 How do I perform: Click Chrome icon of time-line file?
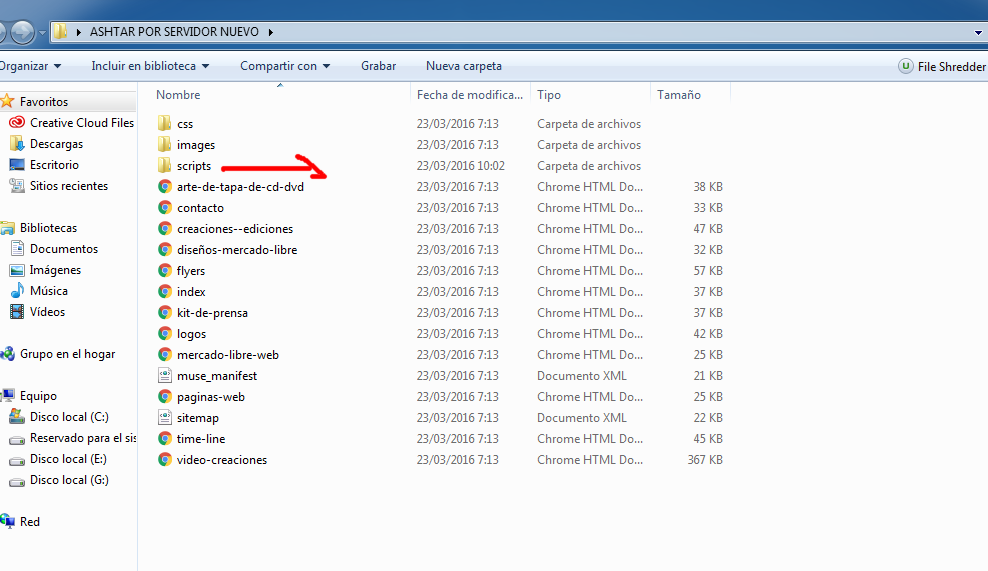tap(164, 439)
